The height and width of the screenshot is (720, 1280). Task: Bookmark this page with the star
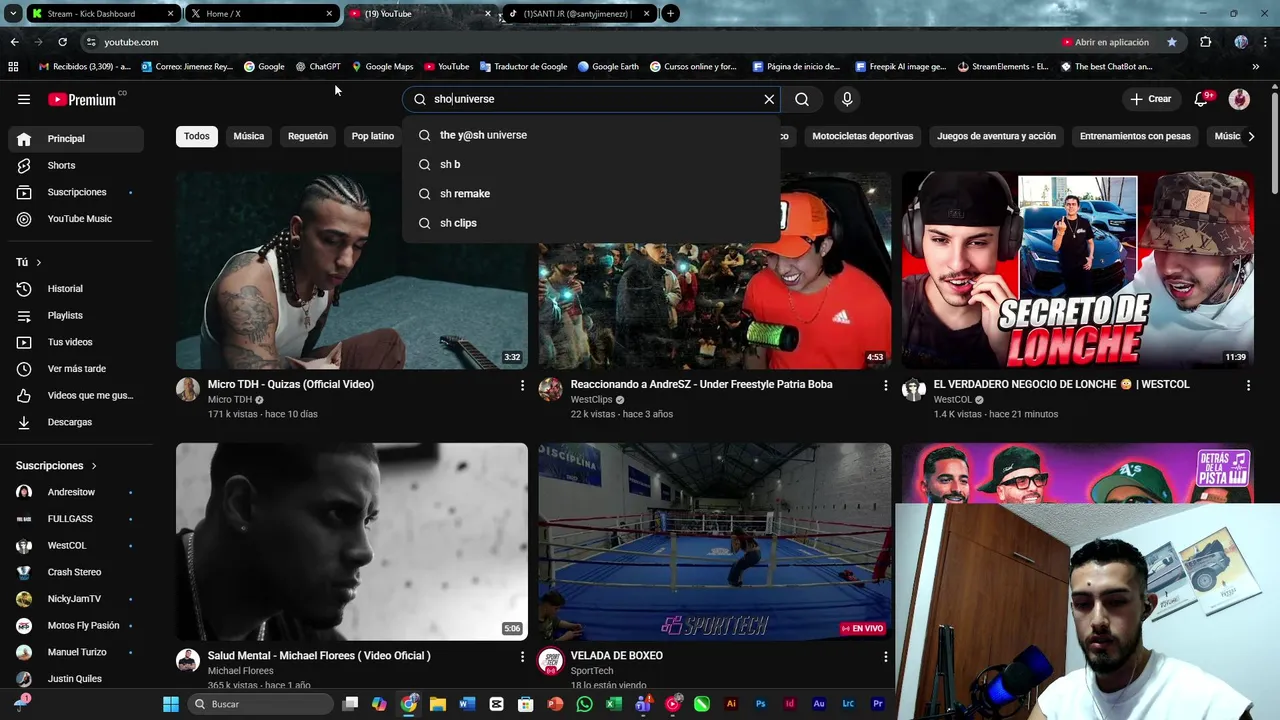[x=1172, y=42]
